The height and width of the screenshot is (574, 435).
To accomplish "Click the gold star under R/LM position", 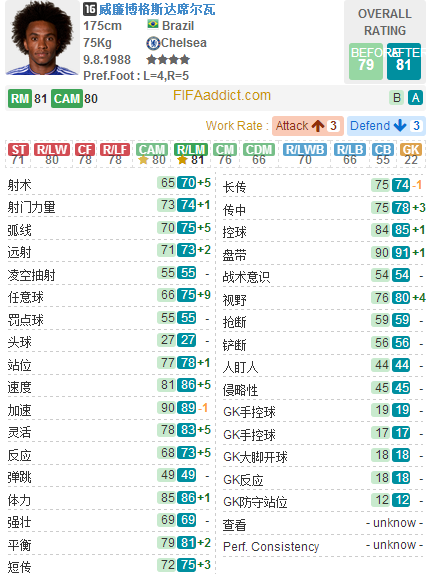I will (x=182, y=160).
